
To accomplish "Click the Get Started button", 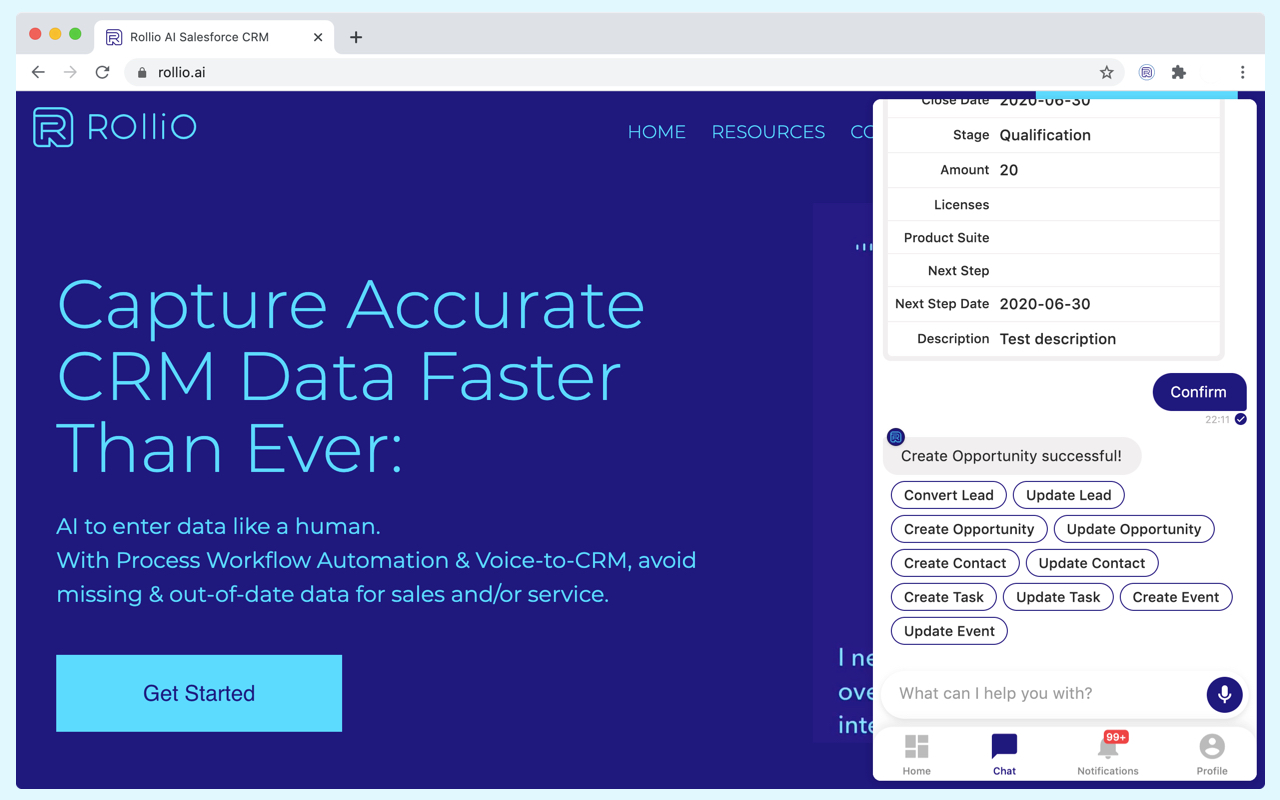I will (x=199, y=693).
